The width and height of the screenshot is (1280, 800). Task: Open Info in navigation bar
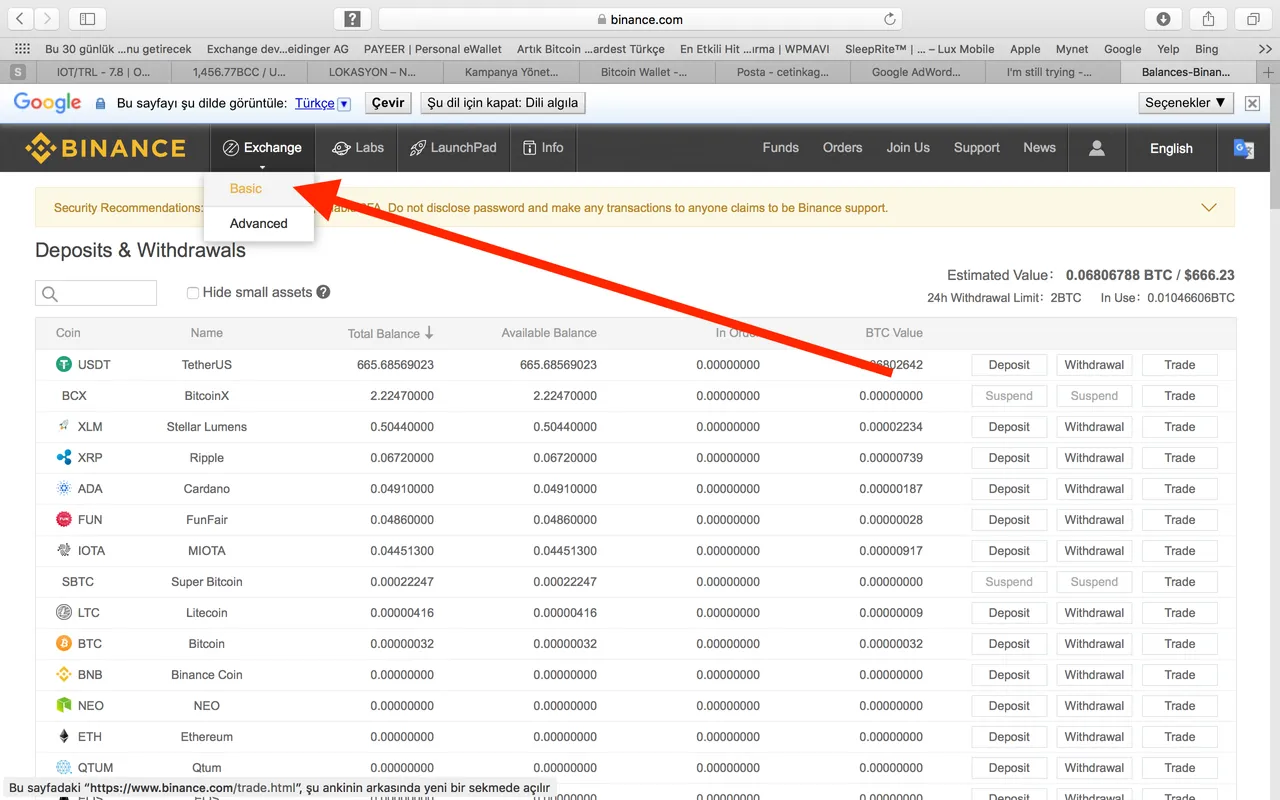[543, 148]
